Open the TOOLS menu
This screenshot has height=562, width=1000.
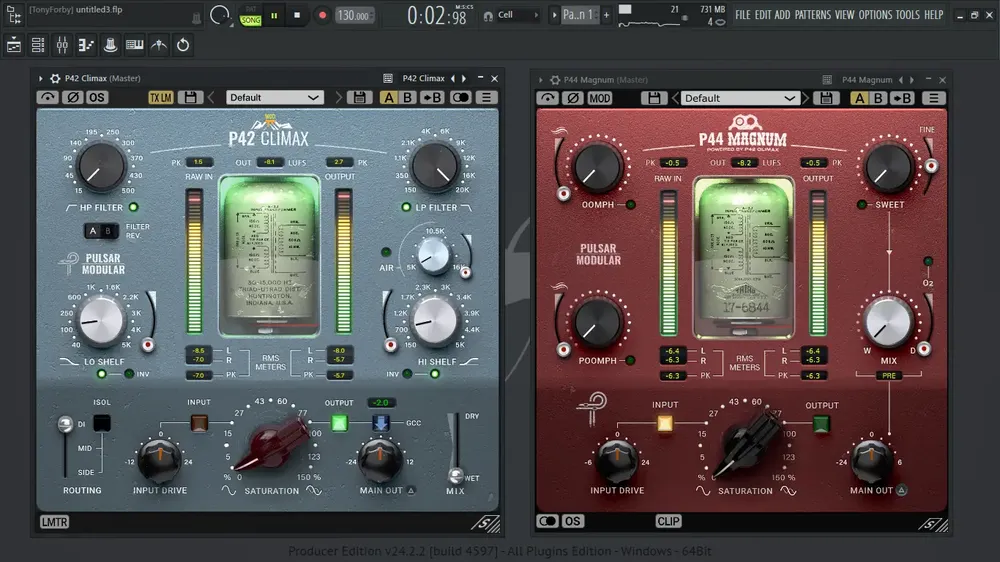tap(907, 15)
